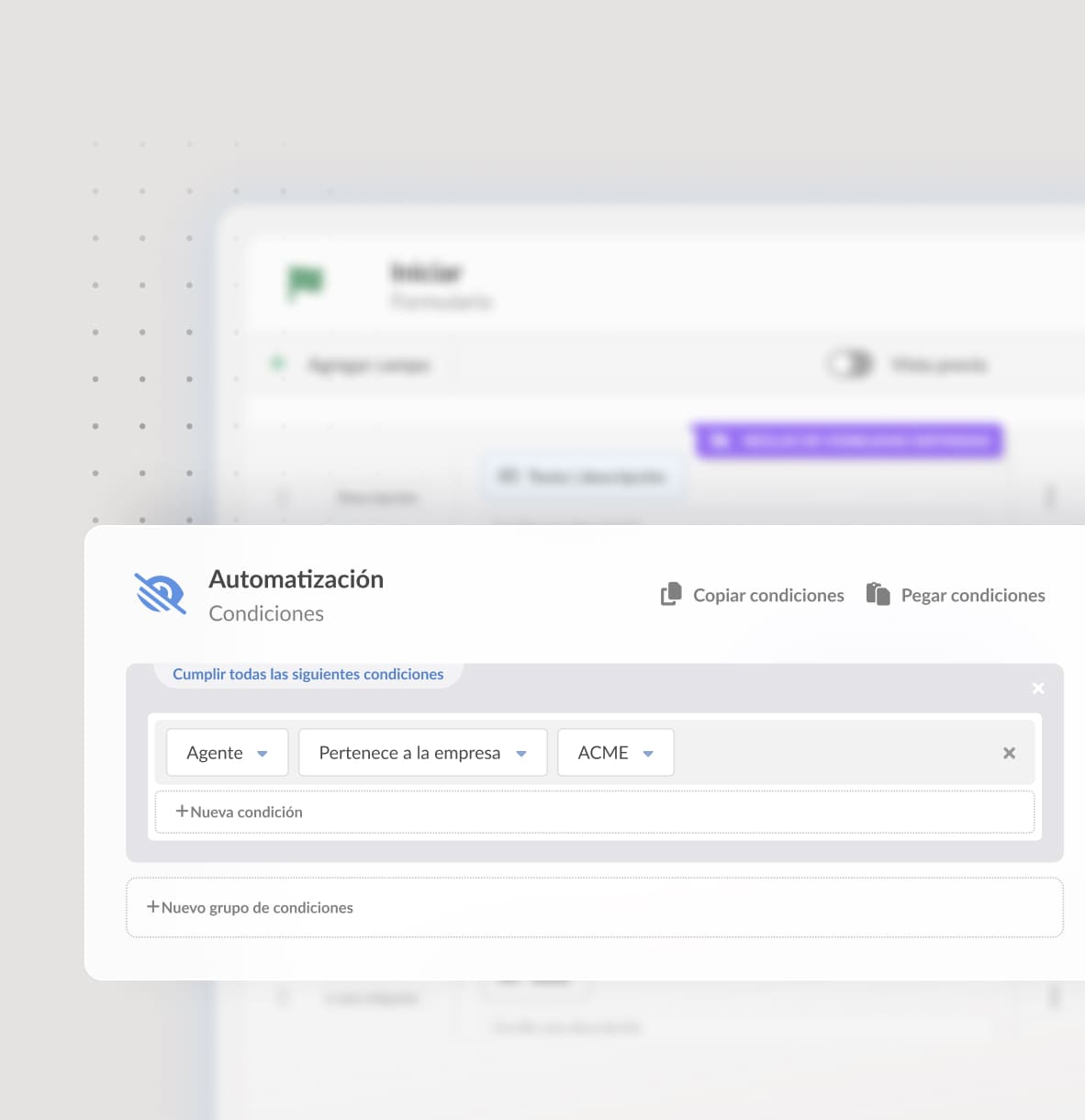
Task: Click the plus icon for Nueva condición
Action: coord(182,812)
